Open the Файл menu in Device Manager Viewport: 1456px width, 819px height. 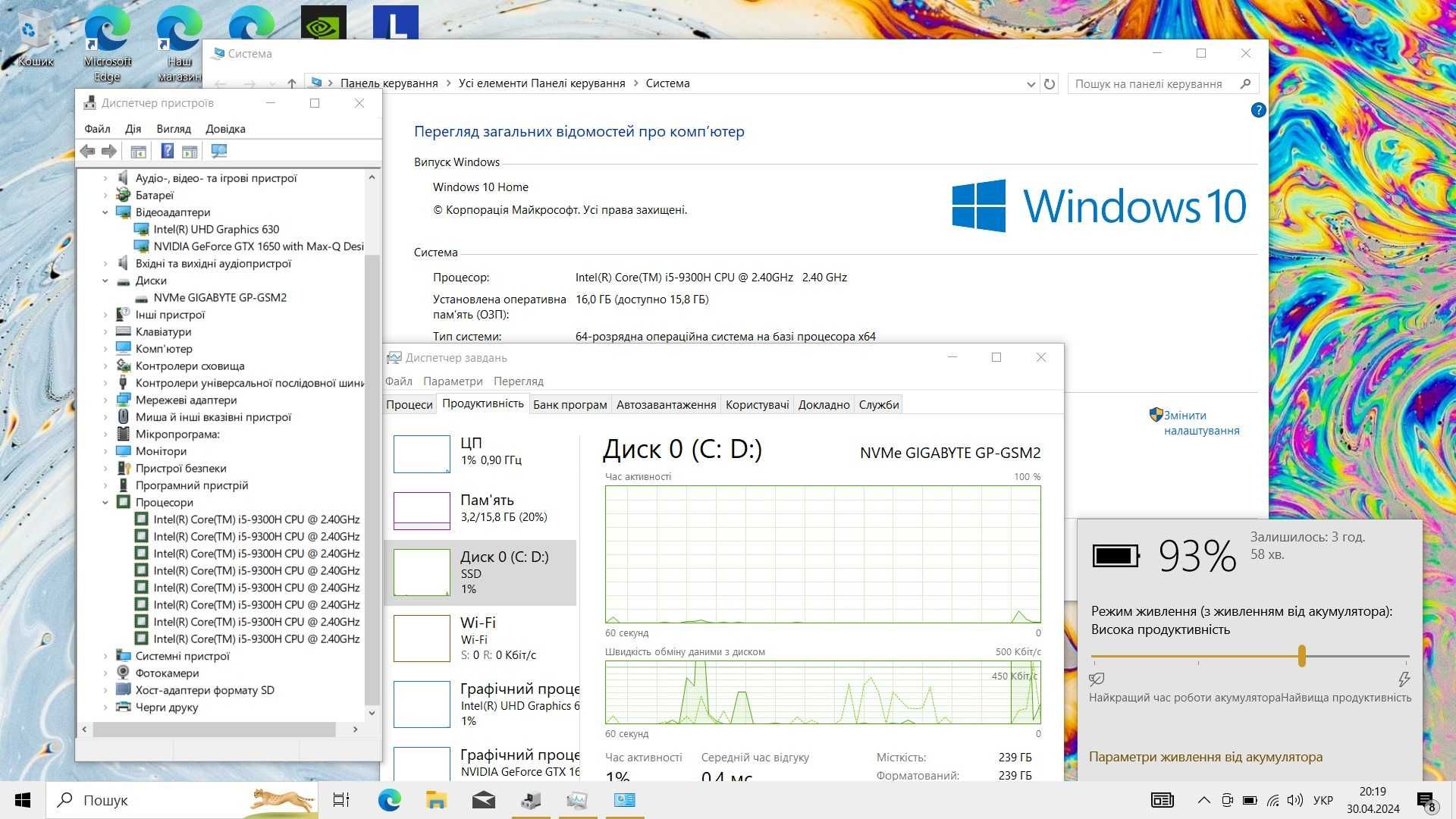[x=97, y=128]
